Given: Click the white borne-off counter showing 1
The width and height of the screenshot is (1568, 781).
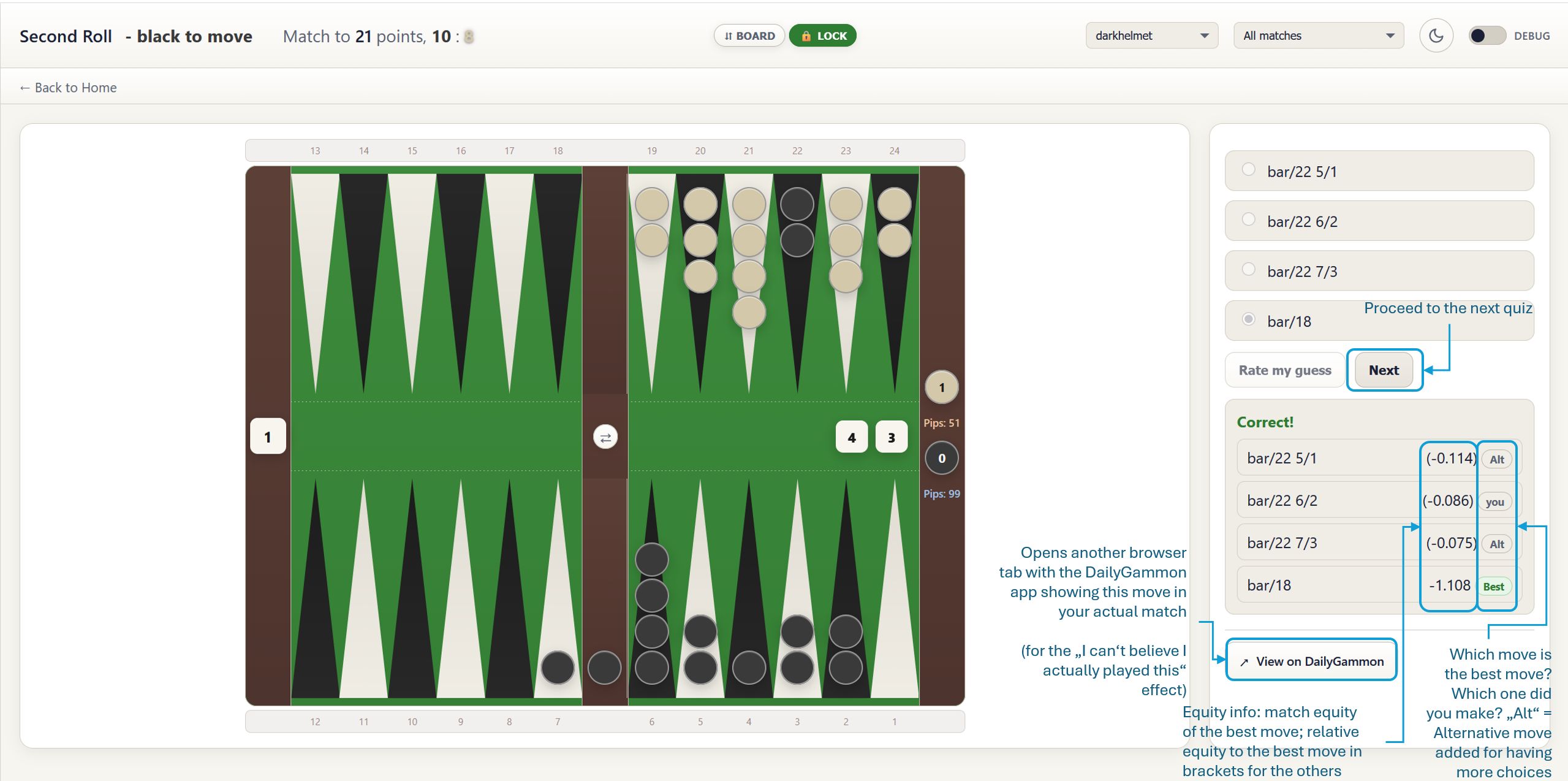Looking at the screenshot, I should coord(941,387).
